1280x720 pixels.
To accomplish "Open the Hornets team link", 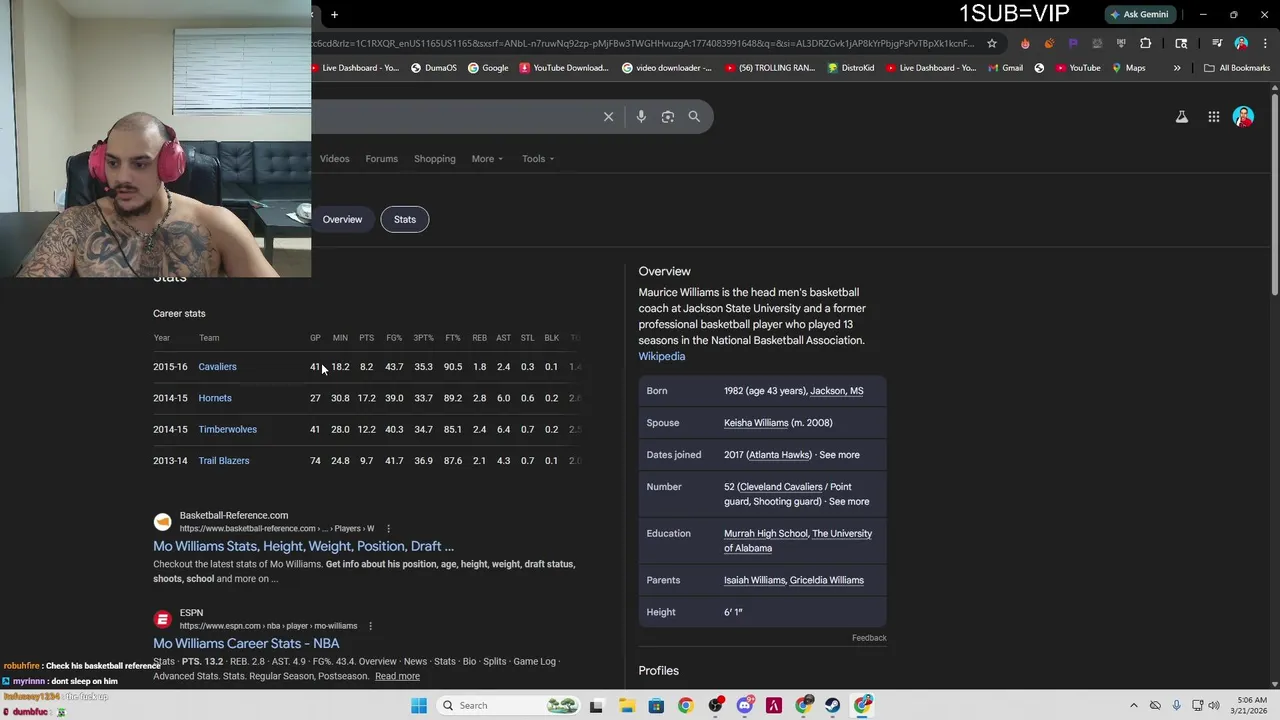I will pyautogui.click(x=215, y=398).
